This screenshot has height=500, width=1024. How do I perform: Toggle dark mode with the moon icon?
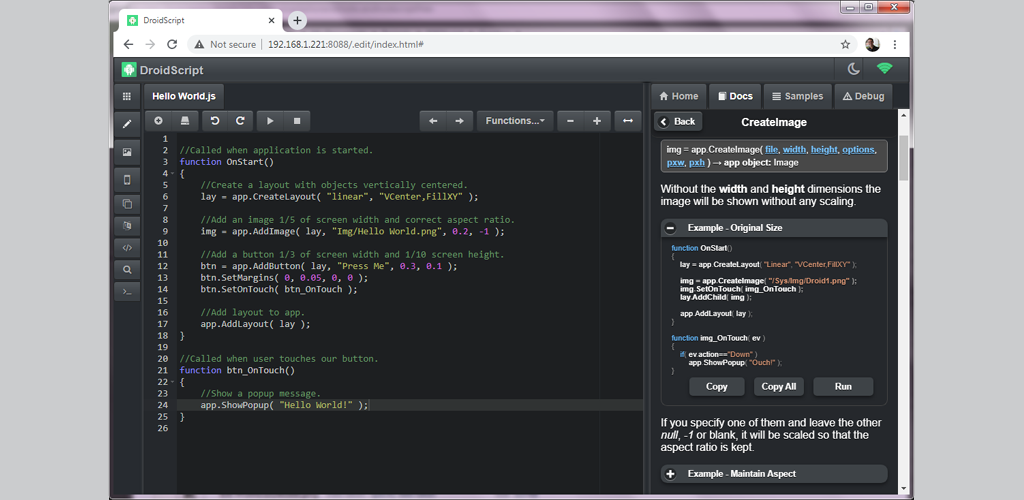point(853,69)
